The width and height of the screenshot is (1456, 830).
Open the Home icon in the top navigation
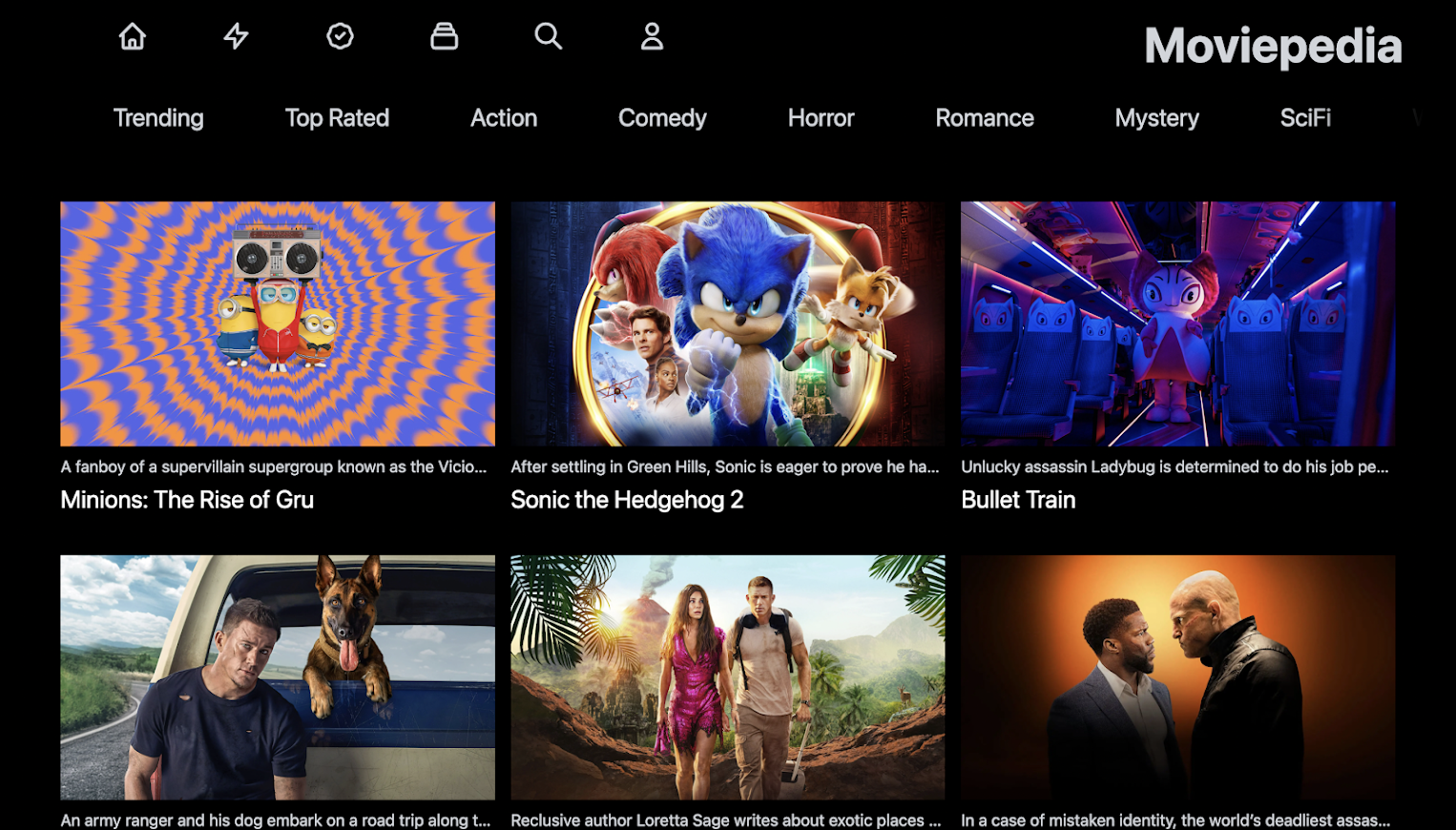[132, 36]
